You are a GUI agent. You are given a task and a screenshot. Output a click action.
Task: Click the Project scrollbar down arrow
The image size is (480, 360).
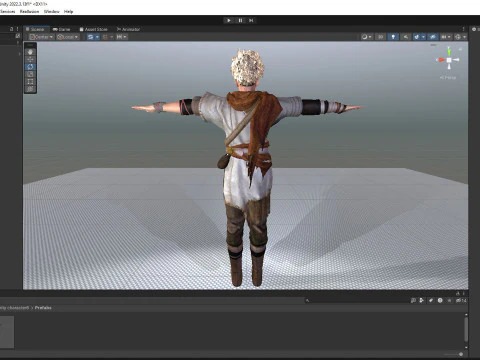point(466,348)
